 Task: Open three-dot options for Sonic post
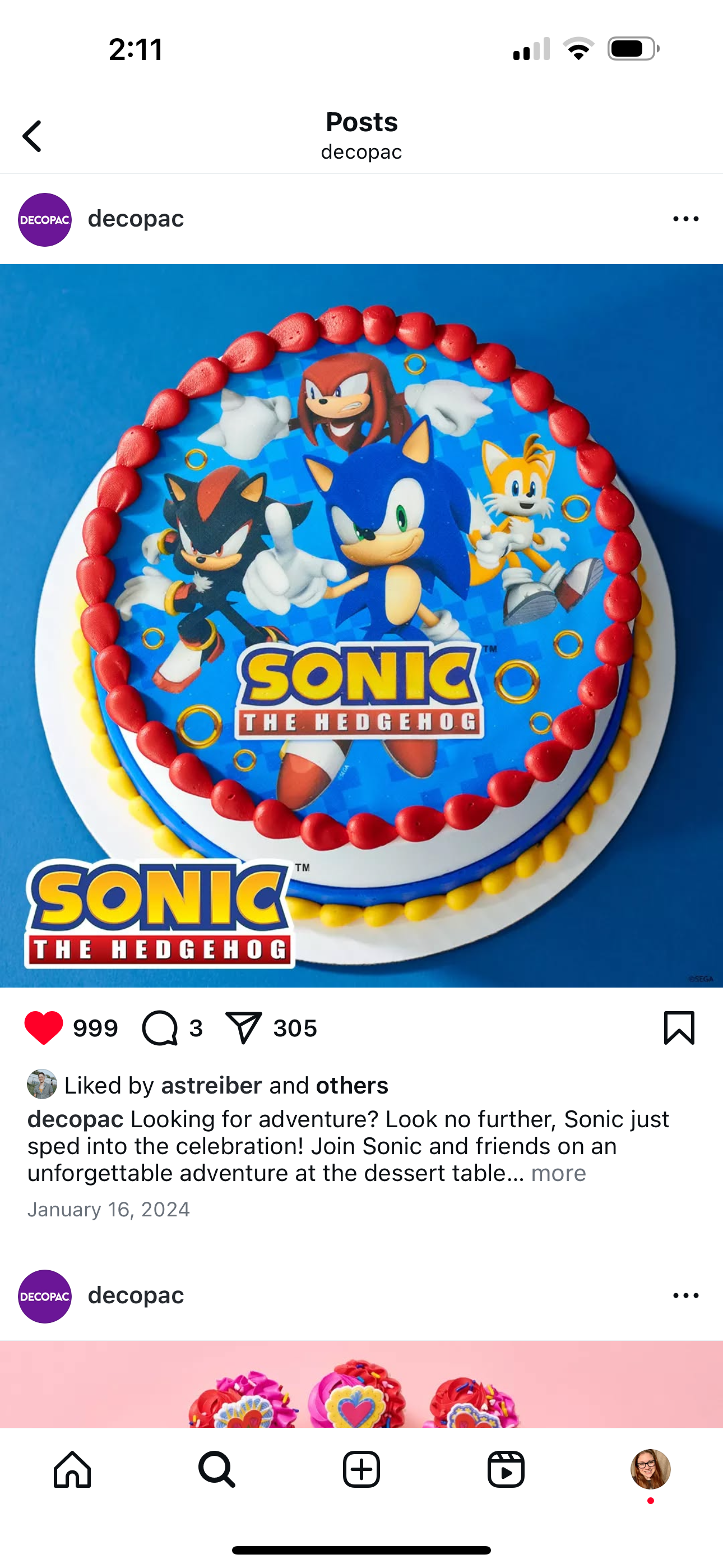point(686,219)
